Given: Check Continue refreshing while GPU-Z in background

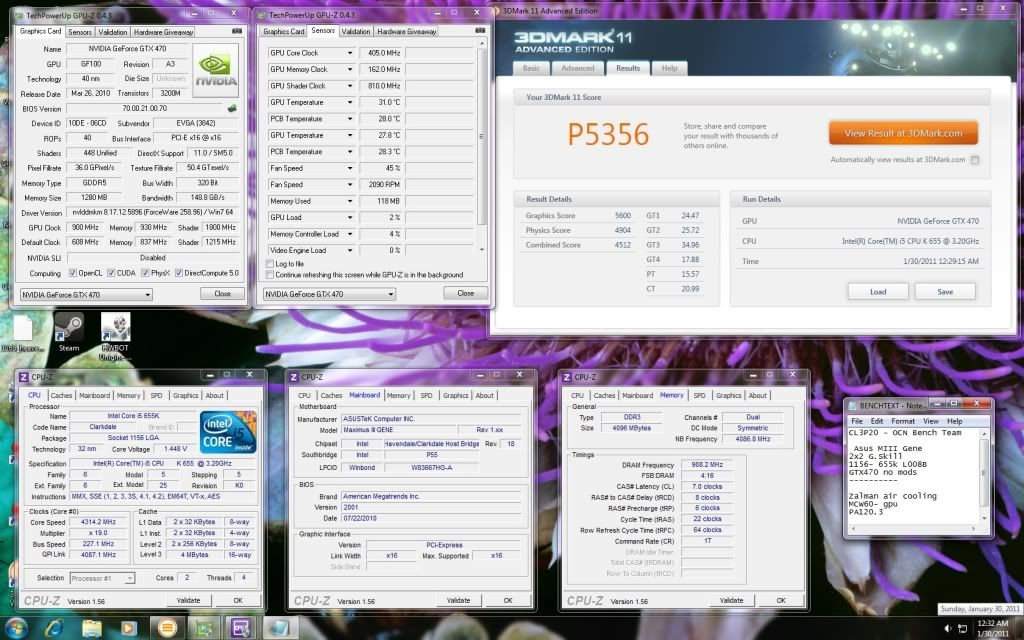Looking at the screenshot, I should 270,275.
